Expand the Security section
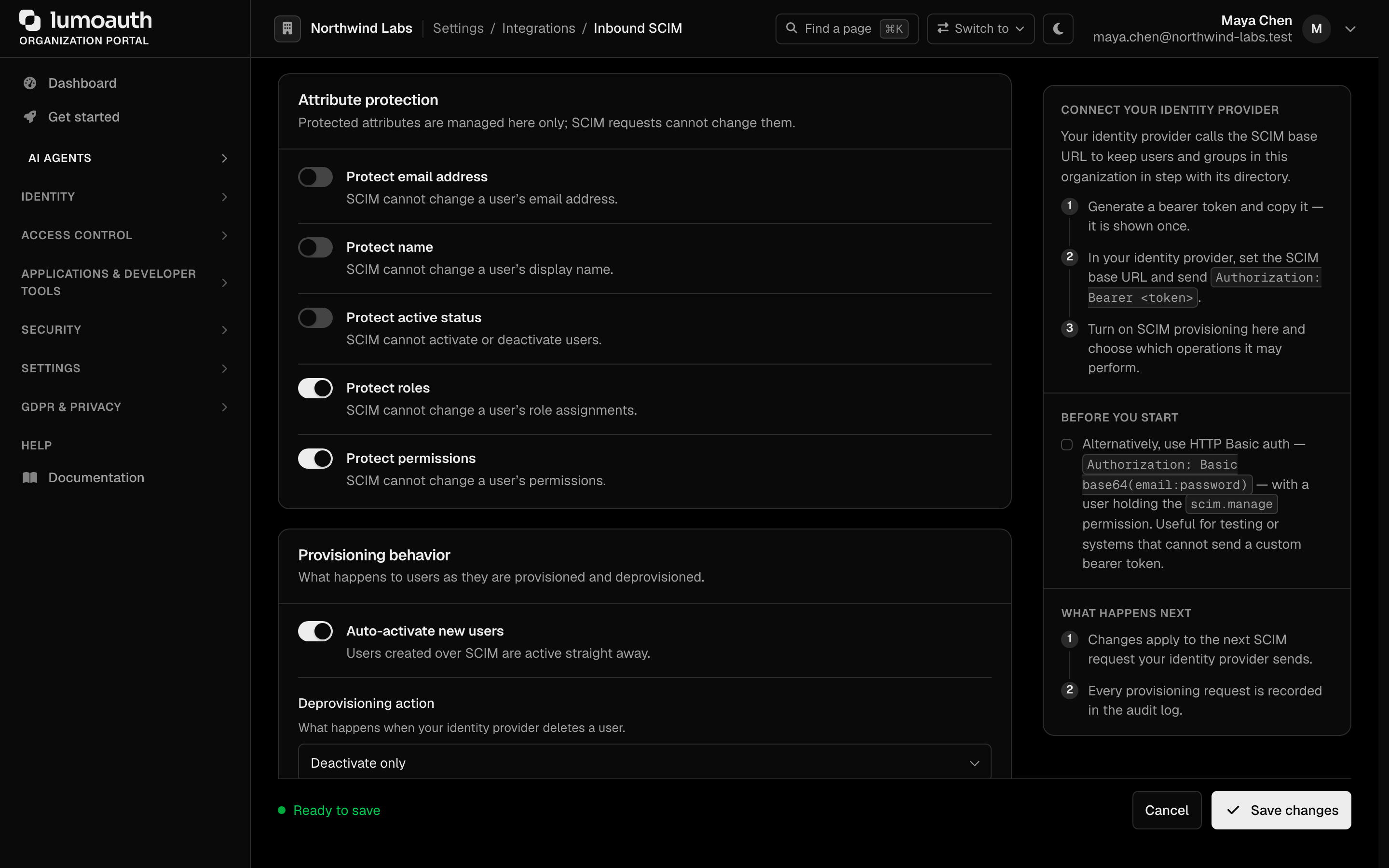 click(125, 329)
